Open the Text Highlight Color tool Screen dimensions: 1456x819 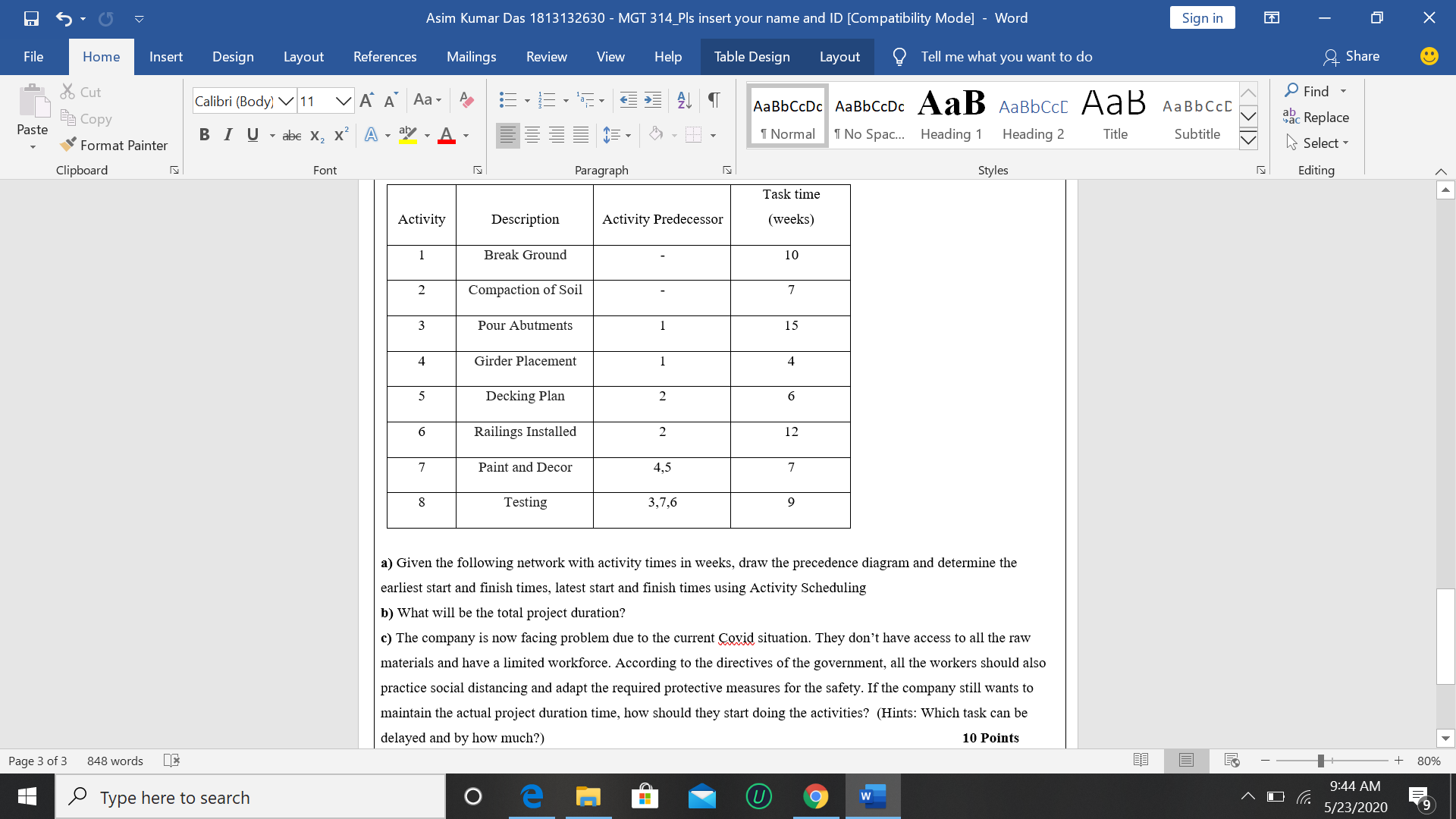click(408, 135)
